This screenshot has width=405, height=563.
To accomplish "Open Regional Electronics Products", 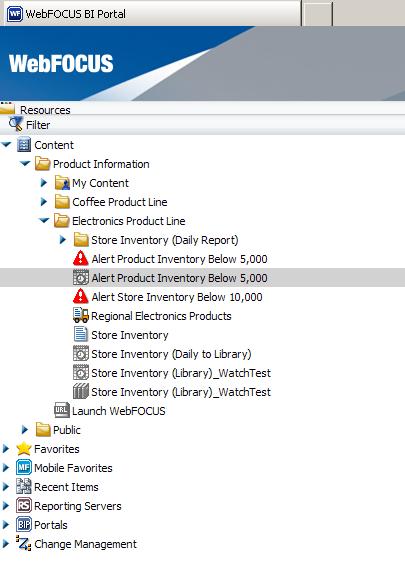I will point(162,316).
